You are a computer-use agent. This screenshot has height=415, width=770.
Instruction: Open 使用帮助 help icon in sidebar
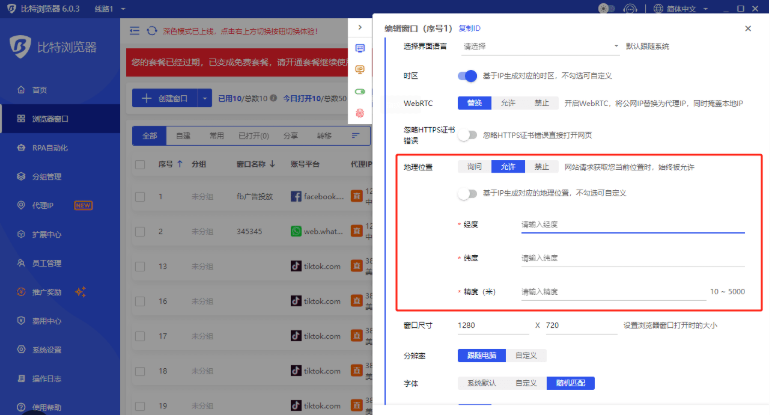(x=21, y=407)
